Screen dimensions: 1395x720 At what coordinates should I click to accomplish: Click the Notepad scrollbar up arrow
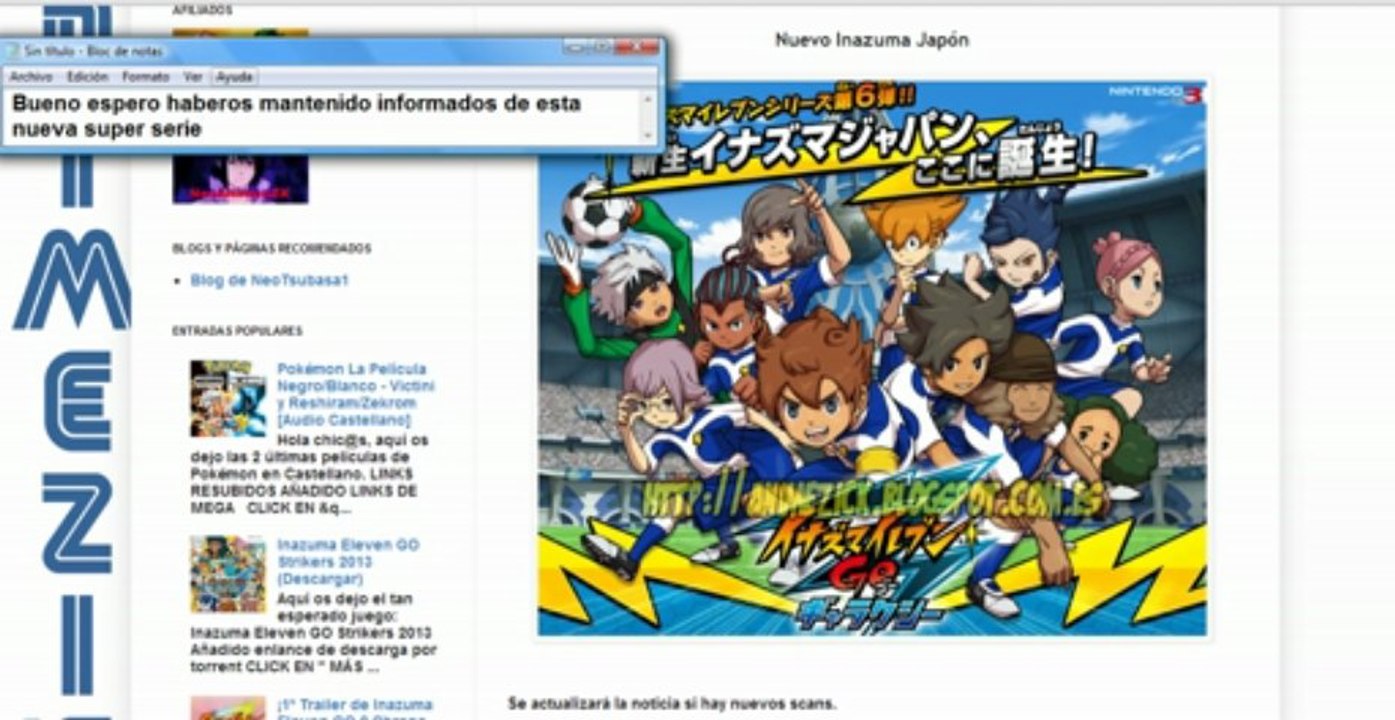[x=647, y=99]
